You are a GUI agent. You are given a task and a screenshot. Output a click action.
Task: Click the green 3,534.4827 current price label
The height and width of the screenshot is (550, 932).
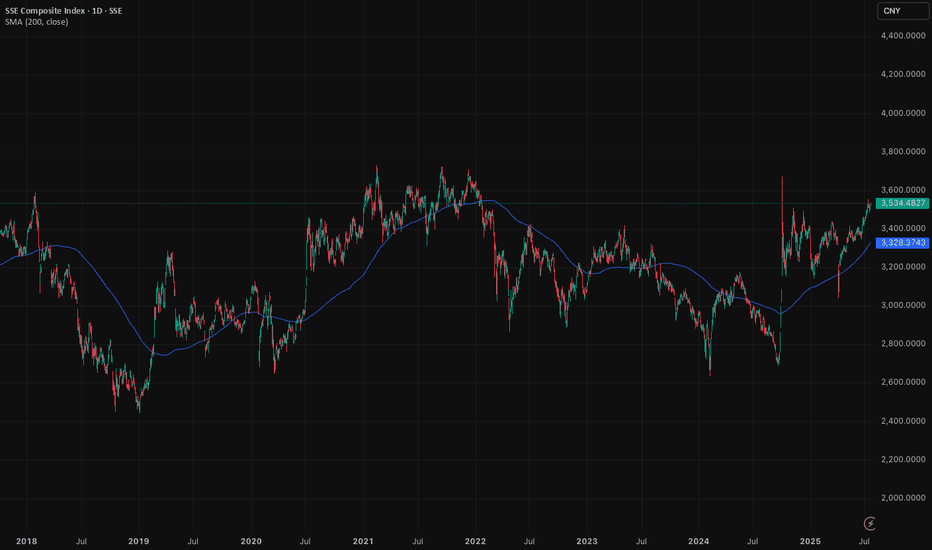(900, 204)
